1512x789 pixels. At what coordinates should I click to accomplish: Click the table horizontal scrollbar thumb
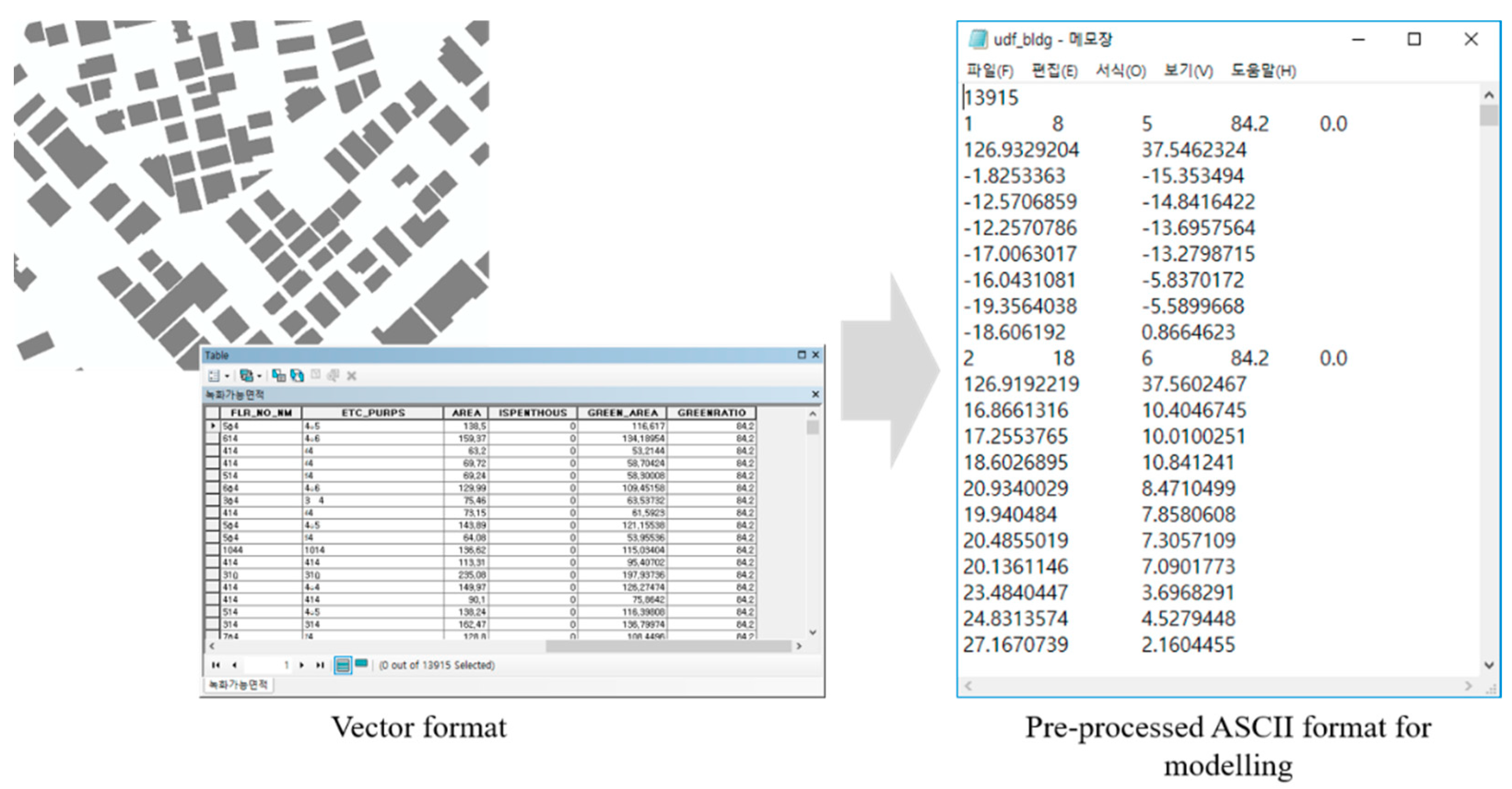[x=668, y=646]
